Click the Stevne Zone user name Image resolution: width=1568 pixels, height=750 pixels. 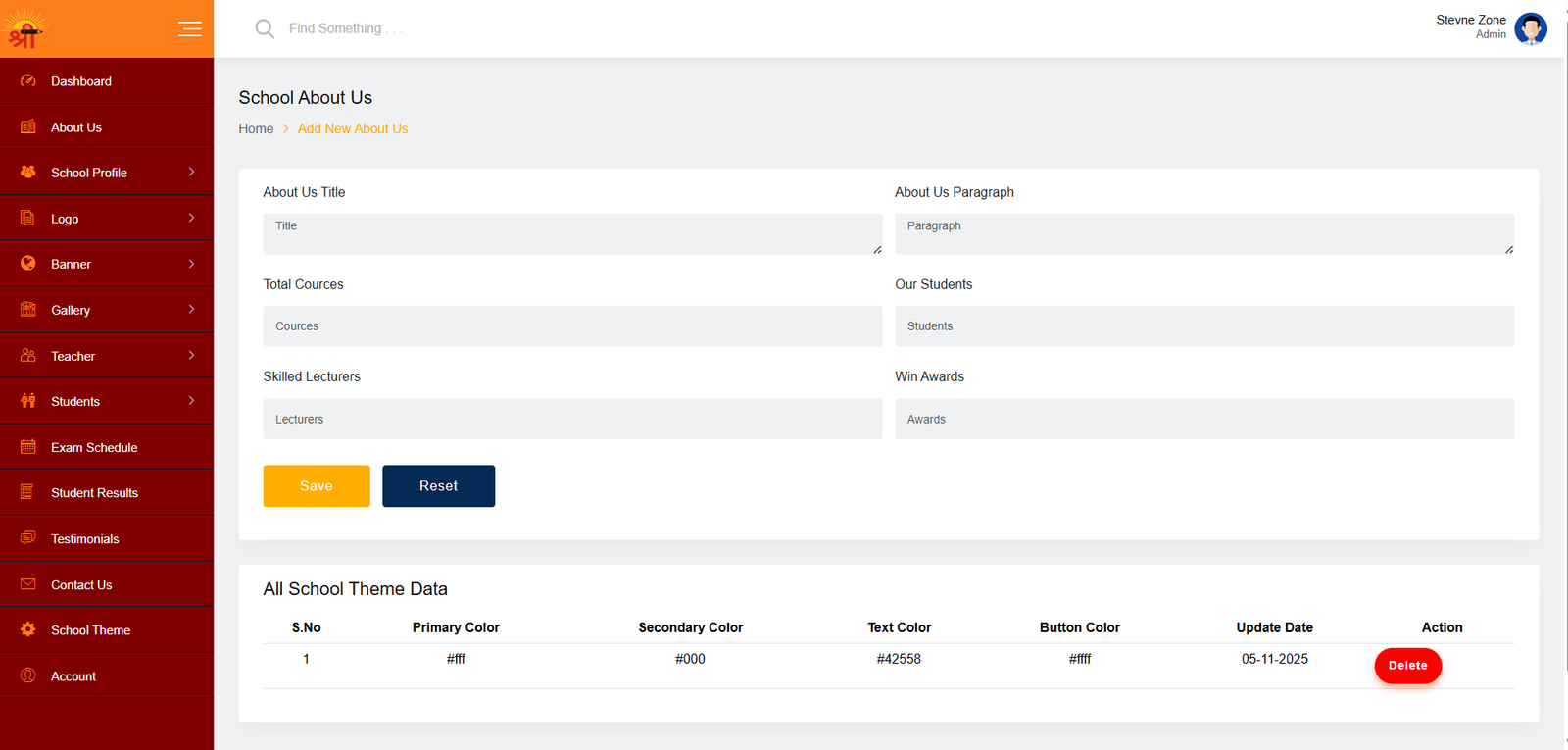1471,20
